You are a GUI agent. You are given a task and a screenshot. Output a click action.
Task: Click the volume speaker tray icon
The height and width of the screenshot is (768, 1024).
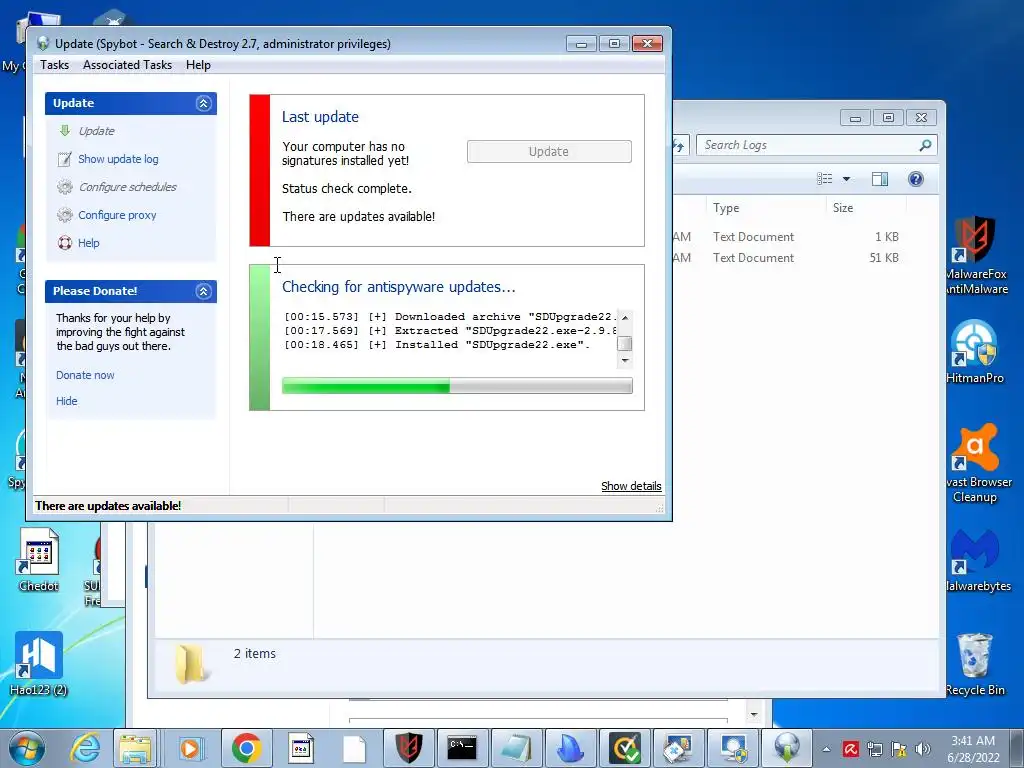pyautogui.click(x=923, y=749)
